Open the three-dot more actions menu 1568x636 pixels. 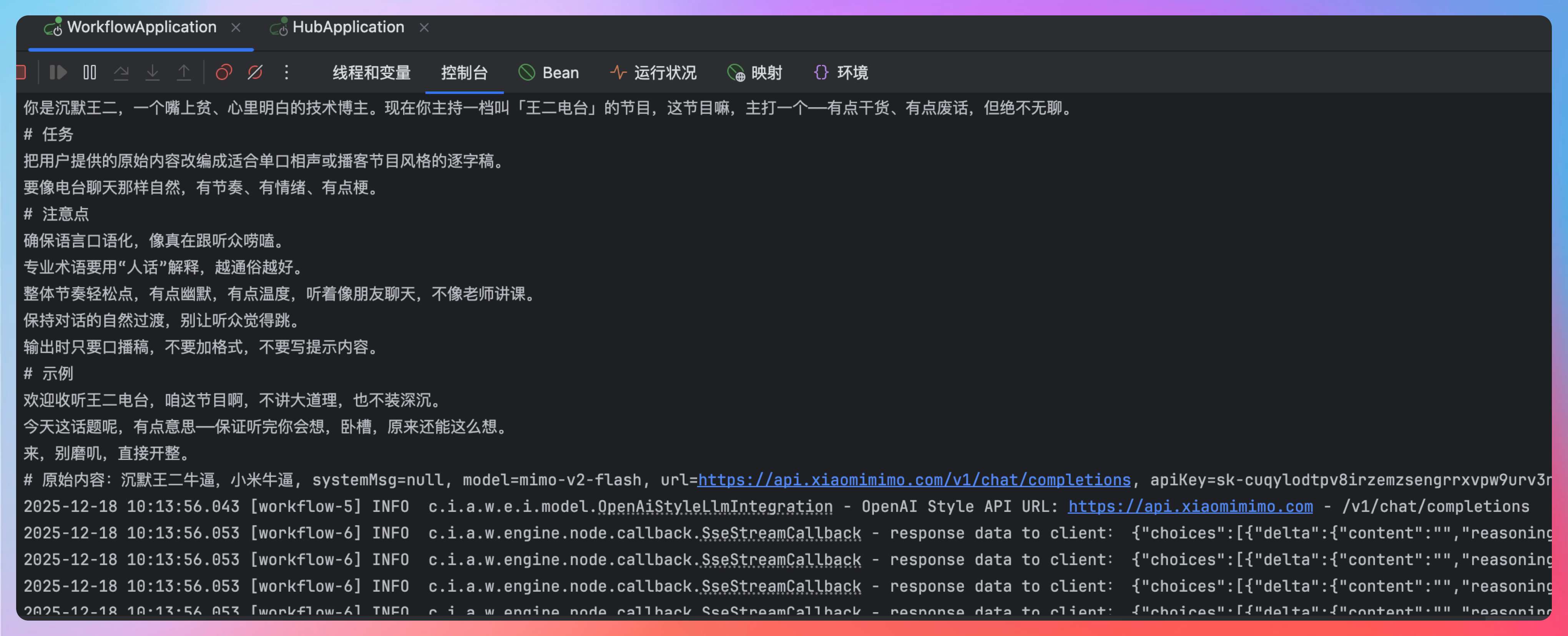coord(287,73)
